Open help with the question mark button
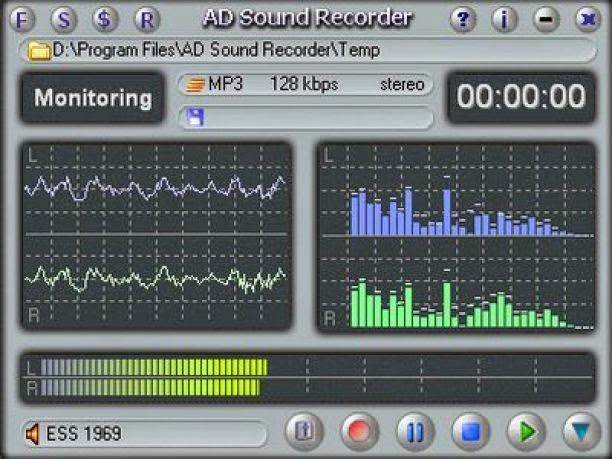 (461, 18)
